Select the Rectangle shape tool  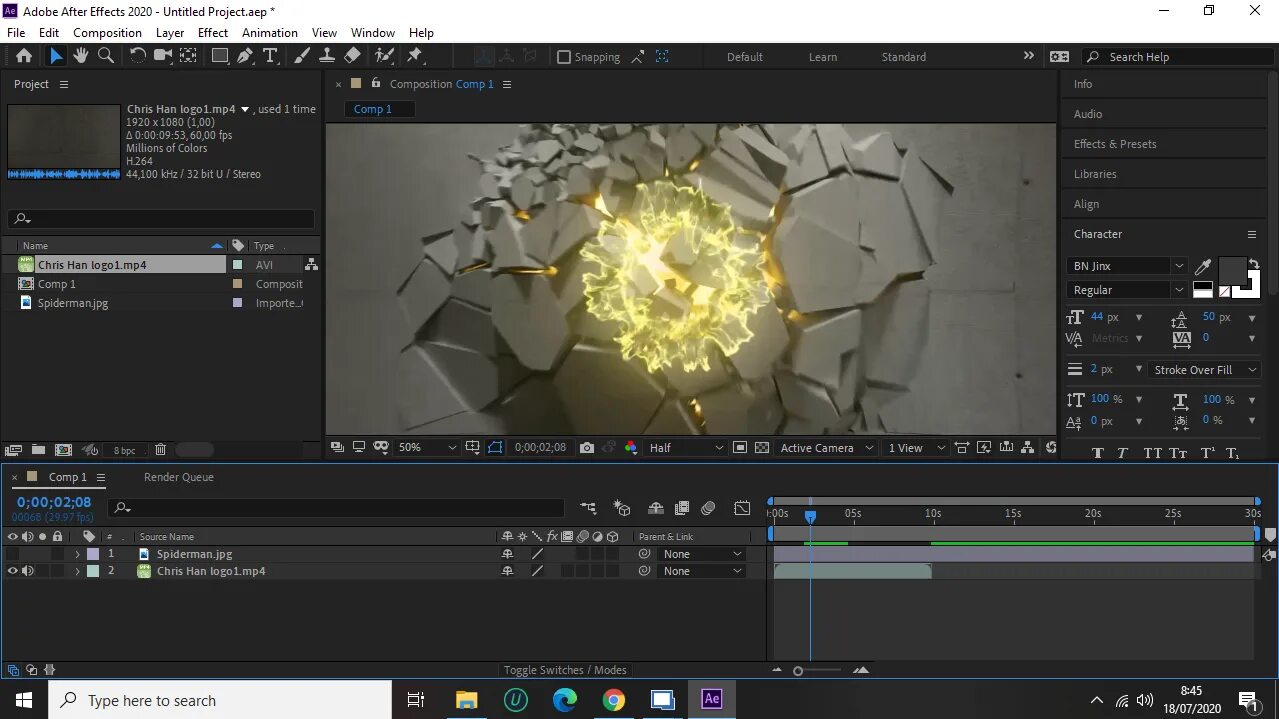click(x=220, y=56)
